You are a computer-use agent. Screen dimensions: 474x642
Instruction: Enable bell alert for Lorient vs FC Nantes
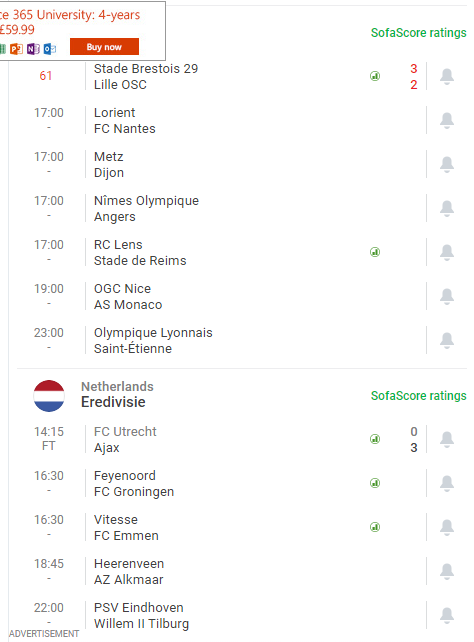click(x=447, y=120)
